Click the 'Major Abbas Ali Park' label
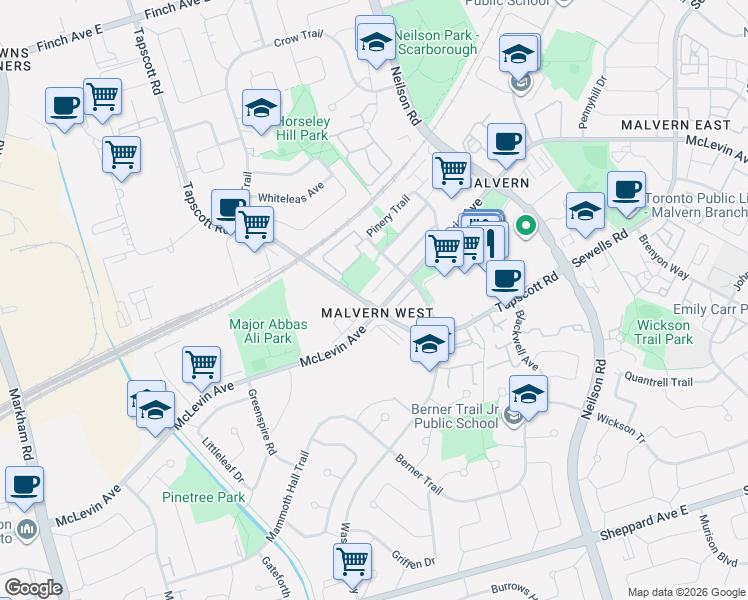748x600 pixels. [x=268, y=331]
